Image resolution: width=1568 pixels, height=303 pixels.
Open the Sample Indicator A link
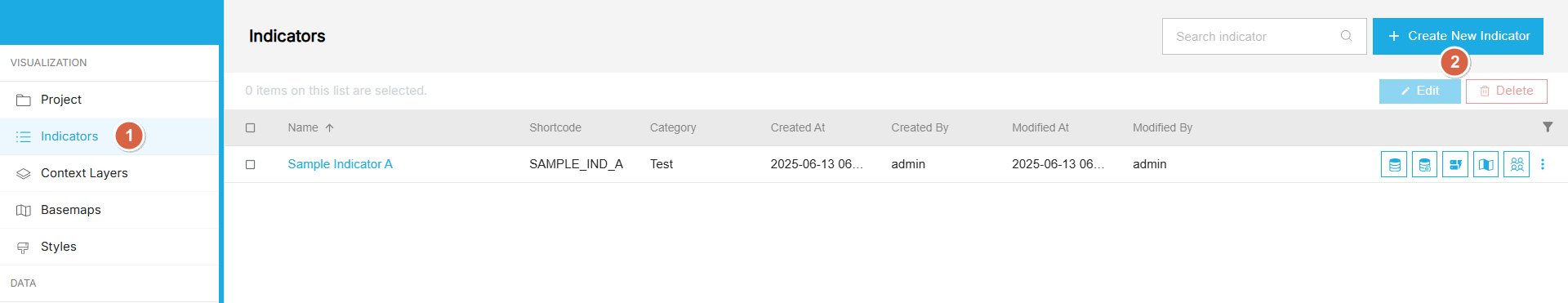(340, 164)
